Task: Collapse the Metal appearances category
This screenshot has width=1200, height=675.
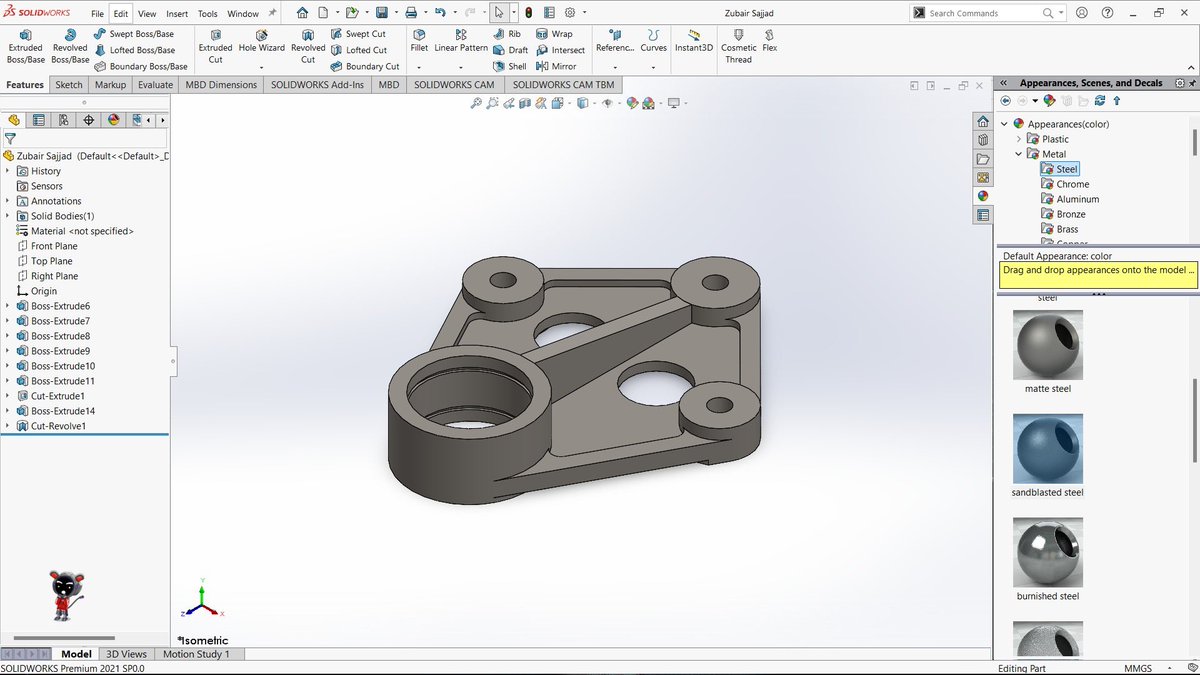Action: tap(1019, 154)
